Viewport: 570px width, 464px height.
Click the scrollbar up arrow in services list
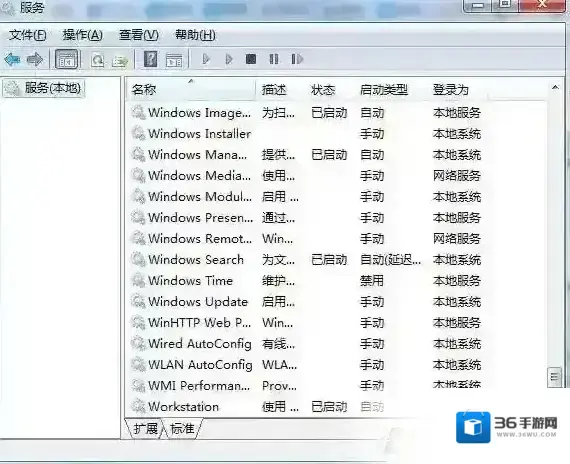pyautogui.click(x=555, y=88)
